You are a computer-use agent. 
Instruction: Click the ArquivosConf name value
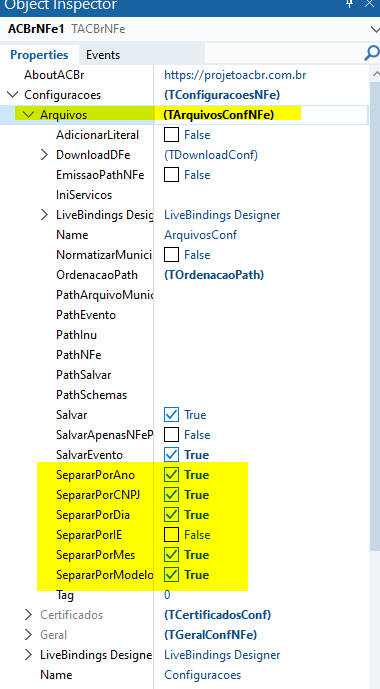click(200, 235)
